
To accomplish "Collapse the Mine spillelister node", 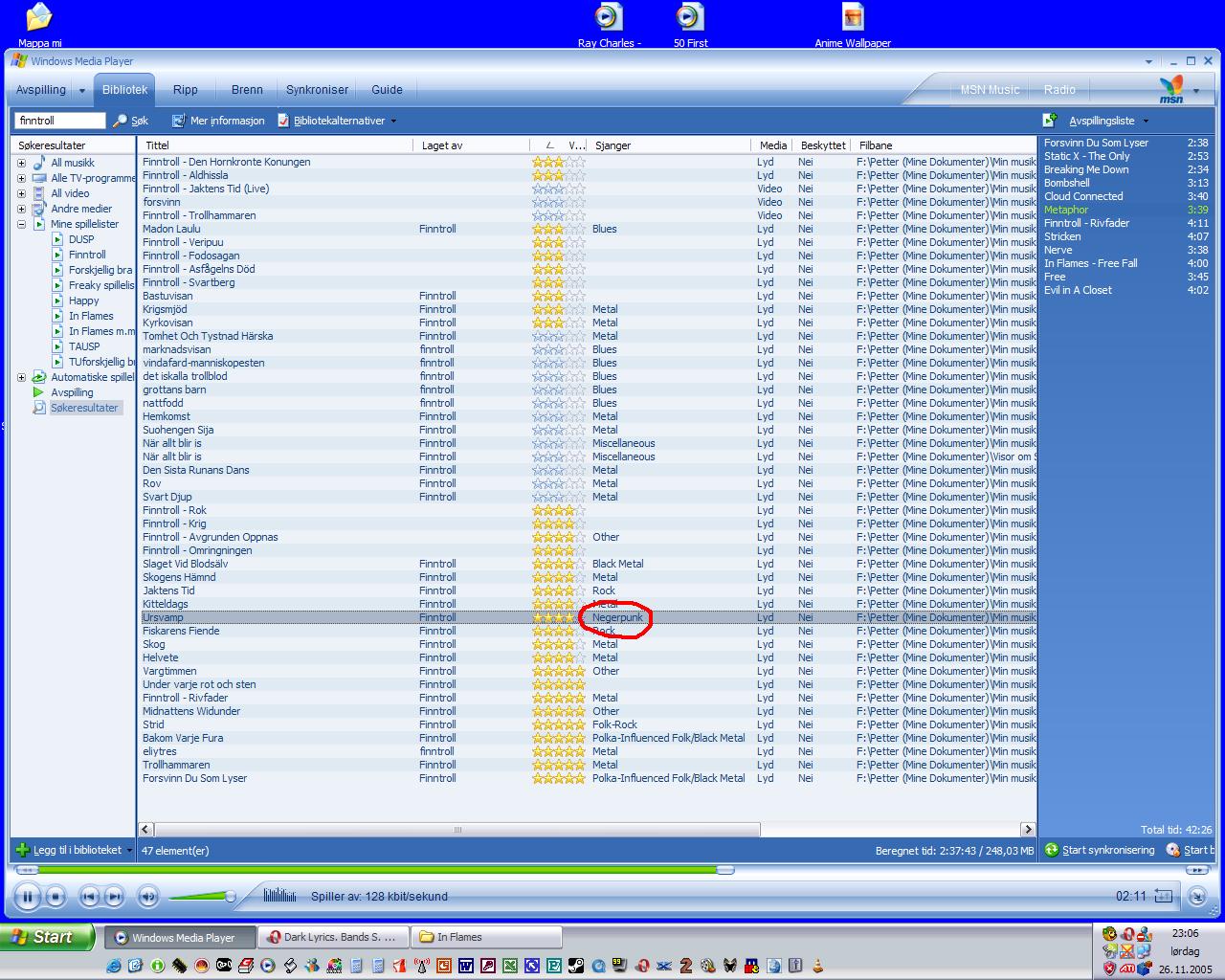I will [x=21, y=224].
